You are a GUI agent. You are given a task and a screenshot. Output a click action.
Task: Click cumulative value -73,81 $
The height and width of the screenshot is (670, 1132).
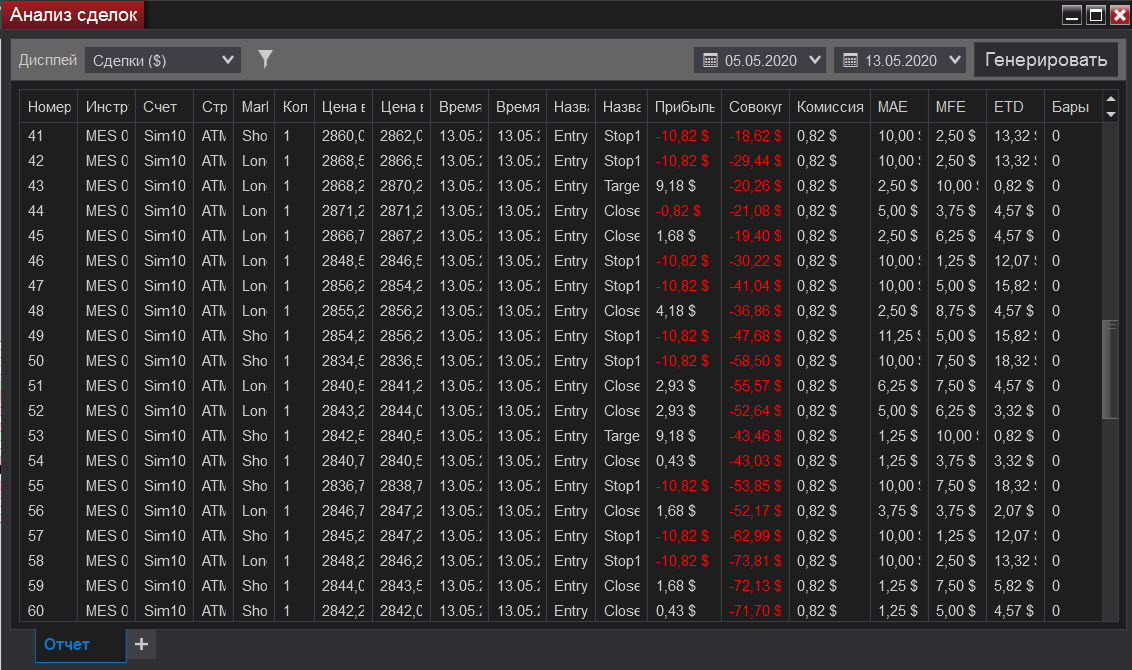[x=754, y=561]
